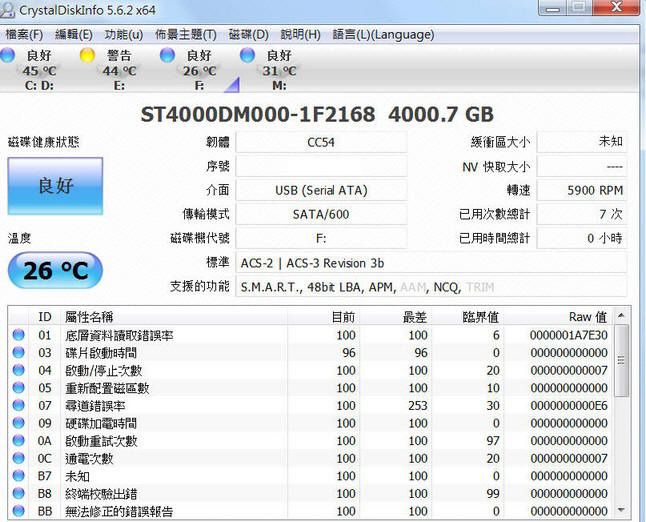
Task: Click the supported features S.M.A.R.T. field
Action: pyautogui.click(x=431, y=287)
